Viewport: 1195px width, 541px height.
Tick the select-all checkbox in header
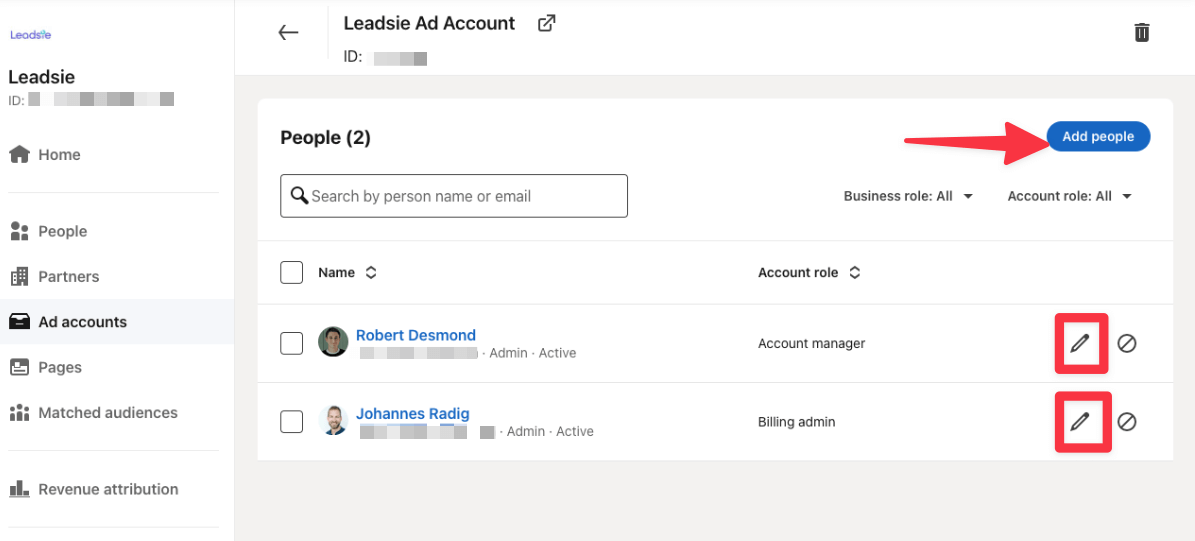coord(292,272)
